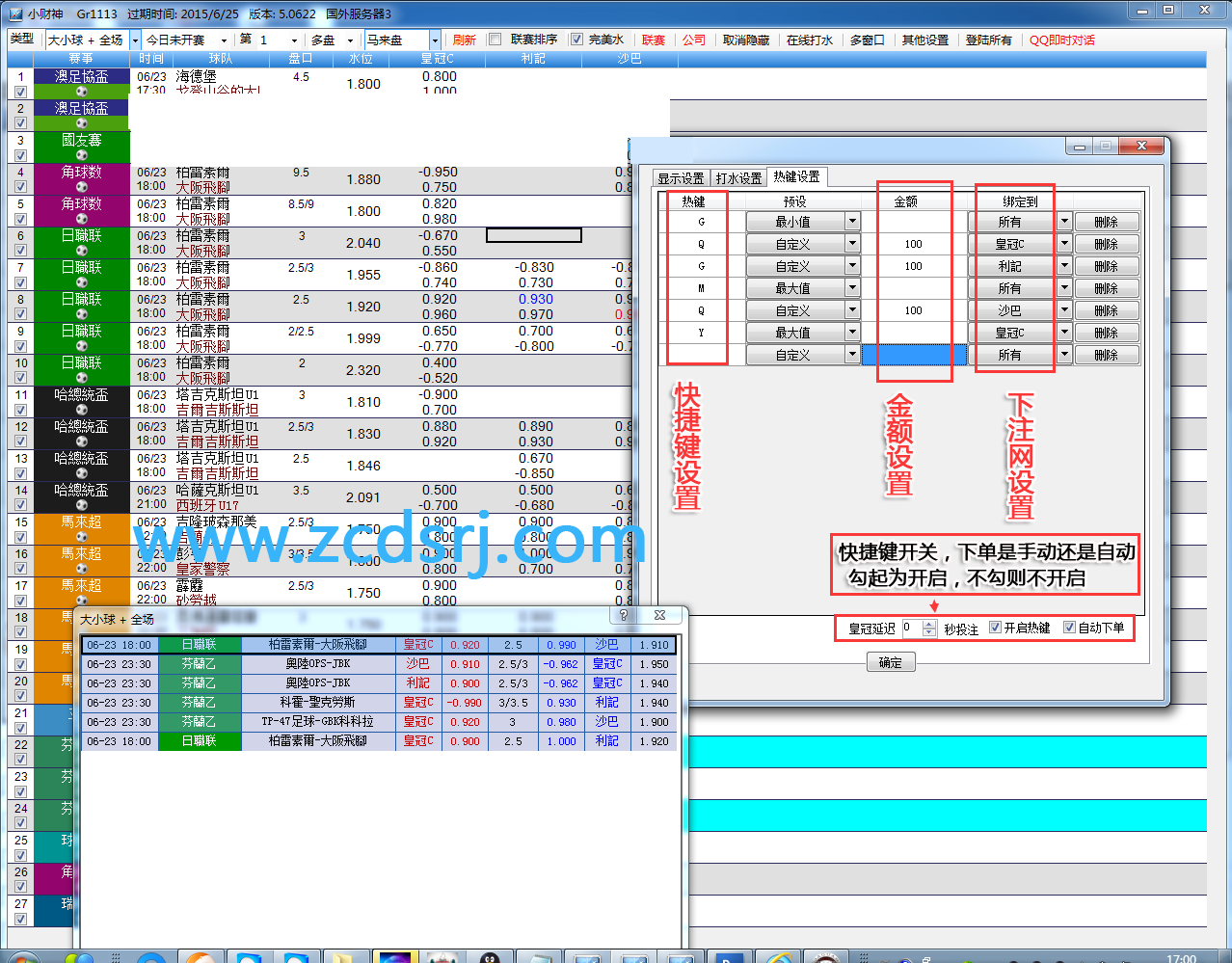The width and height of the screenshot is (1232, 963).
Task: Open preset dropdown showing 最小值
Action: 852,222
